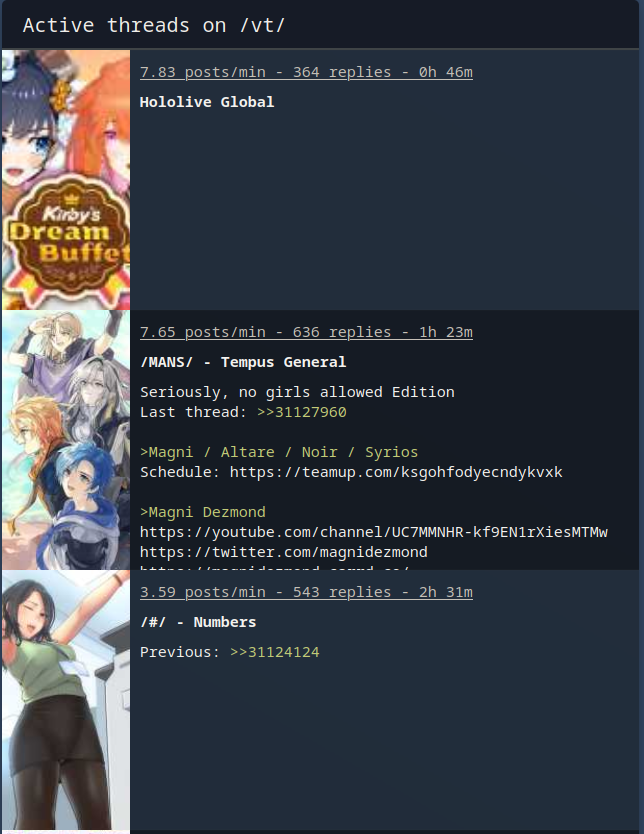Open Magni Dezmond's YouTube channel URL
The image size is (644, 834).
click(x=374, y=532)
